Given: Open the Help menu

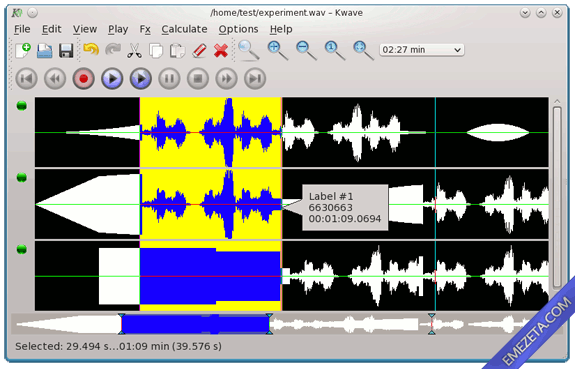Looking at the screenshot, I should (281, 29).
